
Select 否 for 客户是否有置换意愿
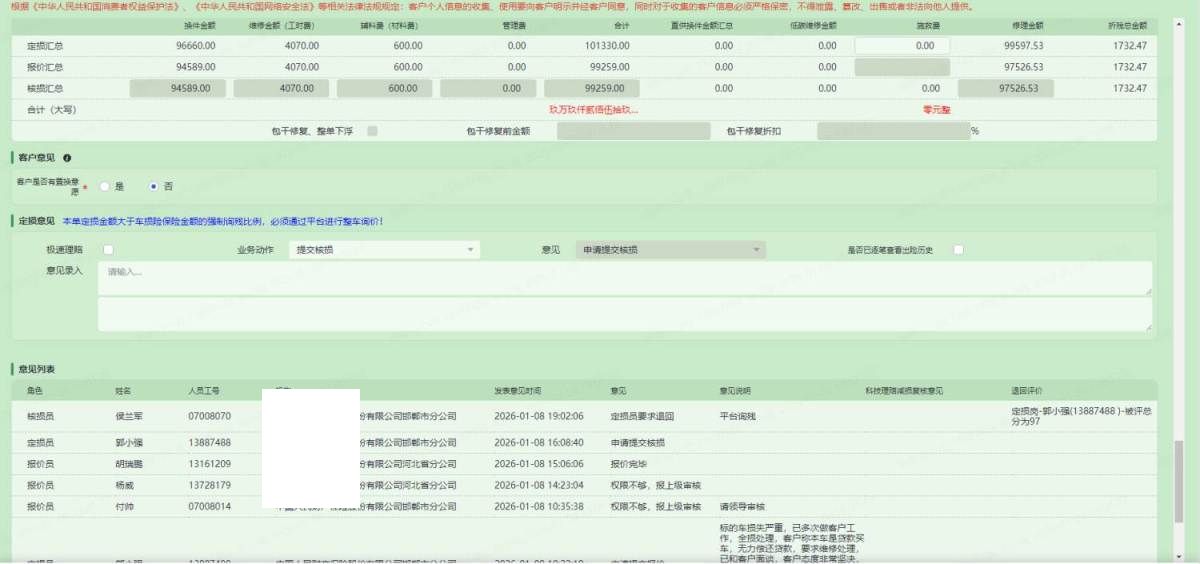tap(153, 186)
